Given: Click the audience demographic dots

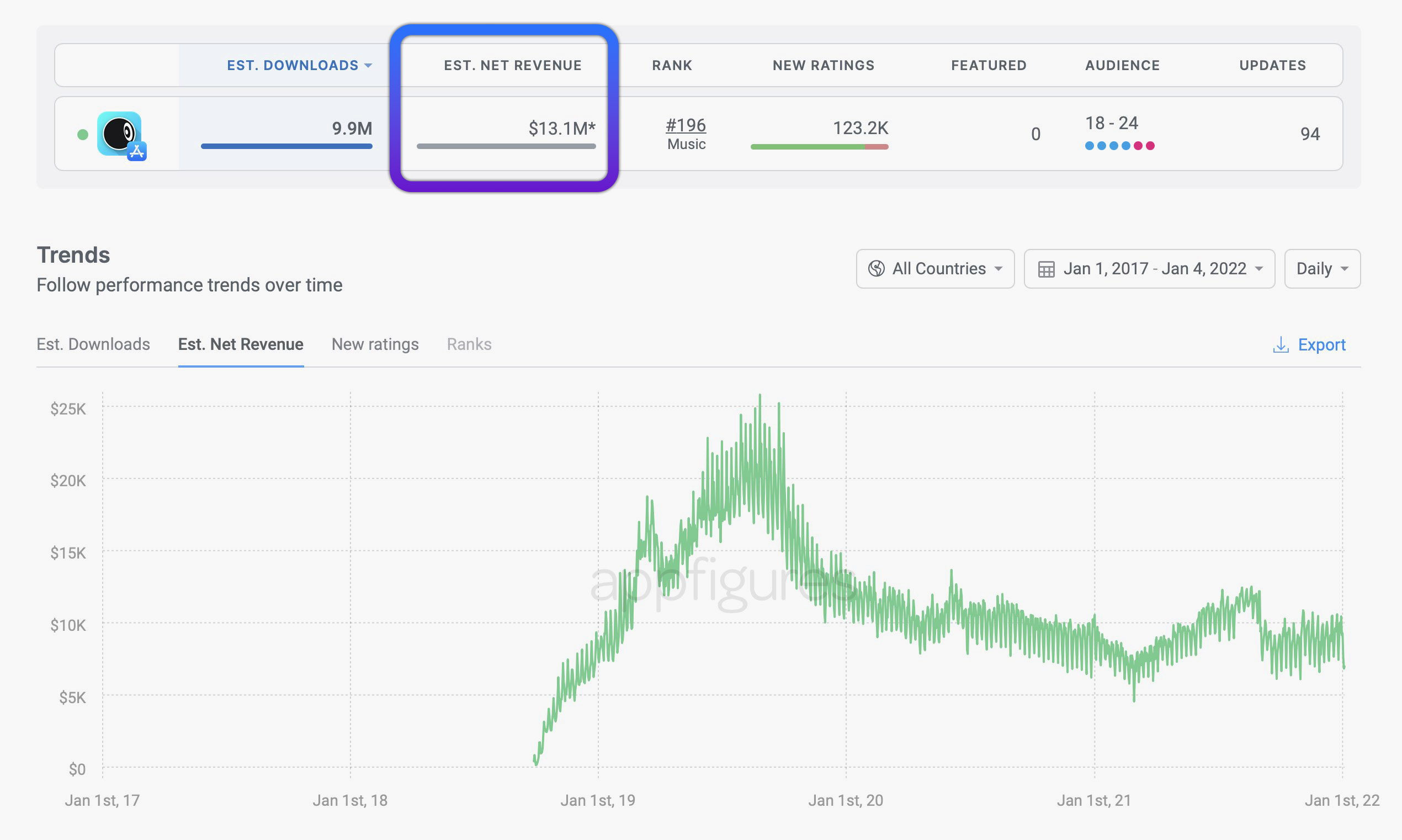Looking at the screenshot, I should 1119,146.
